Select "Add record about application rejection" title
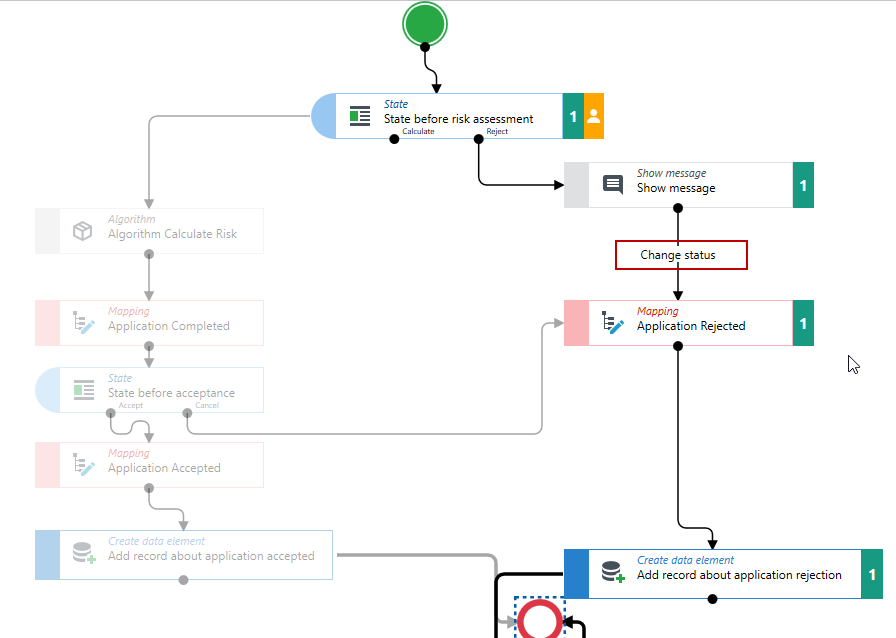This screenshot has width=896, height=638. tap(739, 575)
